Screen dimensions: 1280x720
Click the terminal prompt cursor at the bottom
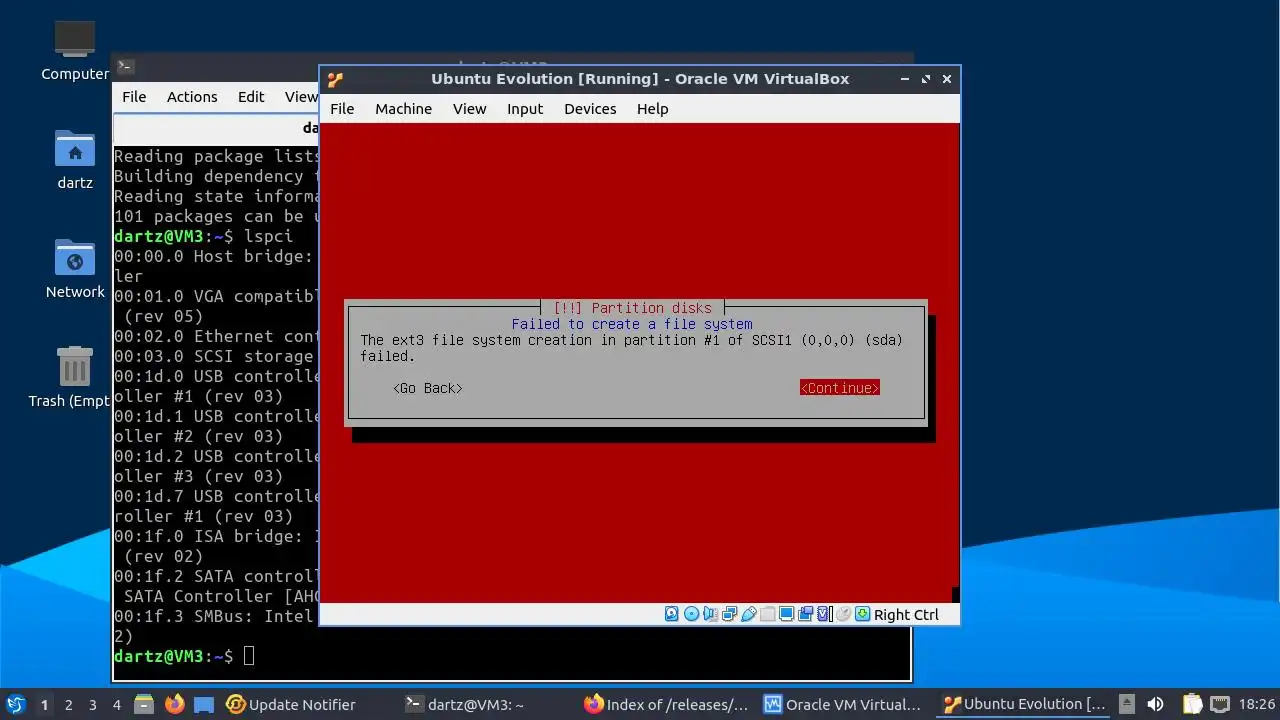(x=249, y=657)
